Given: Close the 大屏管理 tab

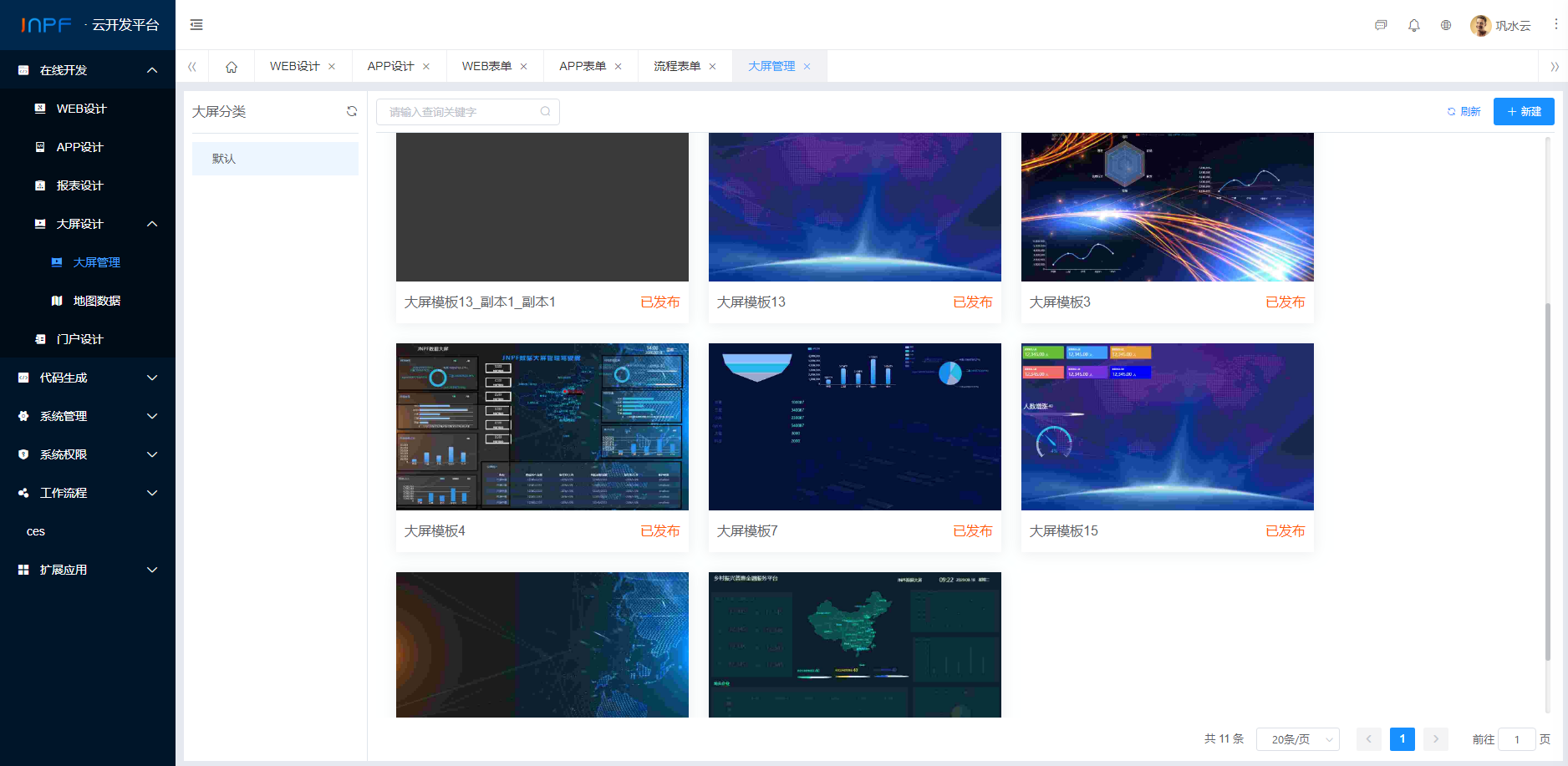Looking at the screenshot, I should 807,67.
